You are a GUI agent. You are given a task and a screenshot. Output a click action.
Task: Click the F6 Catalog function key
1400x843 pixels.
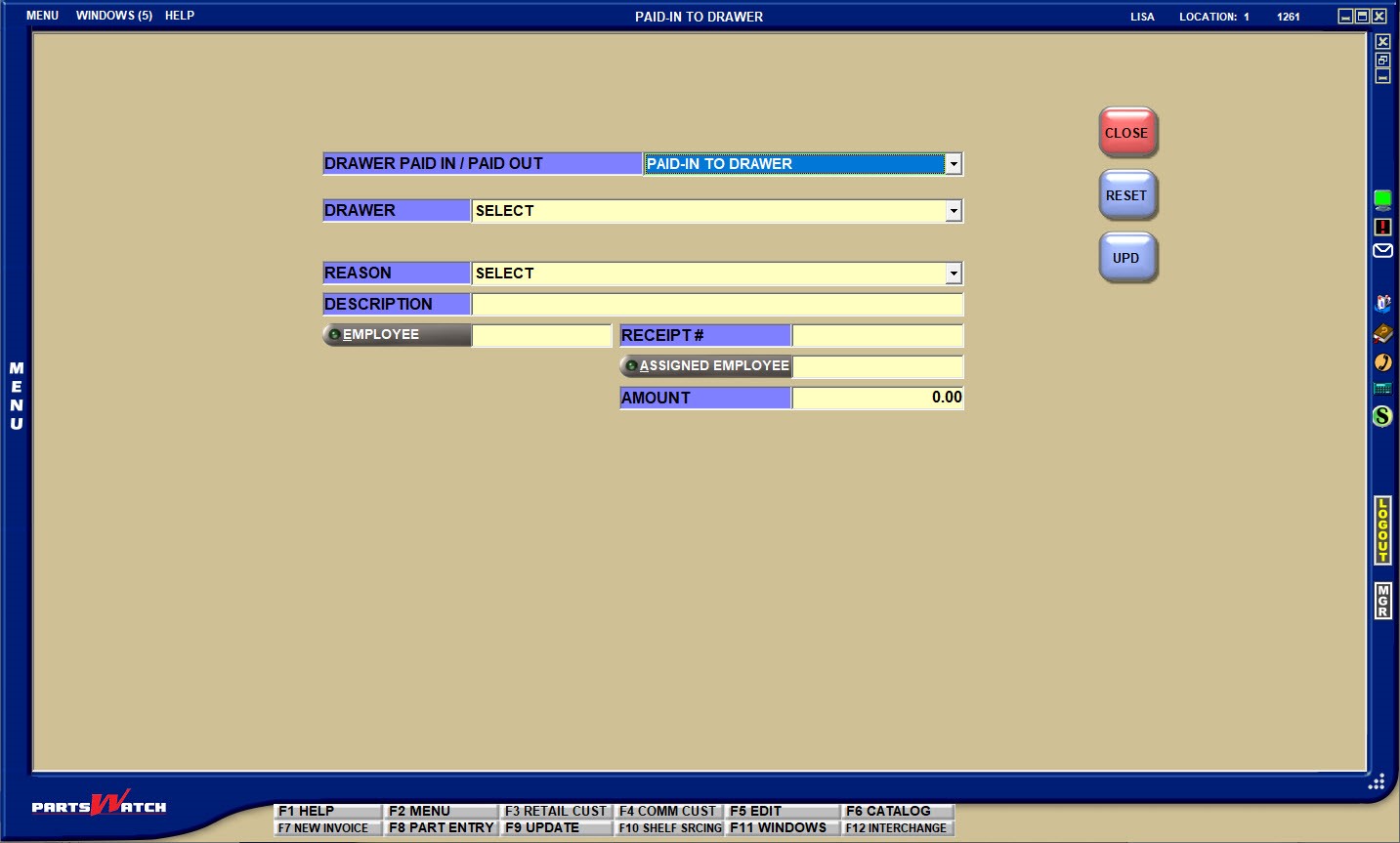click(897, 811)
